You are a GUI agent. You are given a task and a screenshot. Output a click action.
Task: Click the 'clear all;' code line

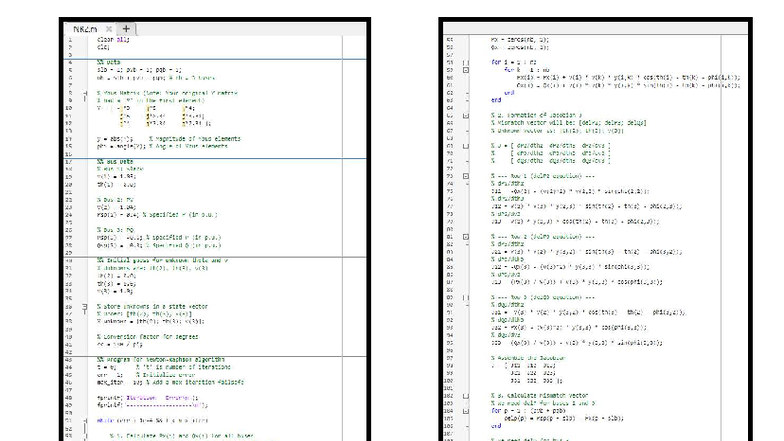click(x=113, y=40)
